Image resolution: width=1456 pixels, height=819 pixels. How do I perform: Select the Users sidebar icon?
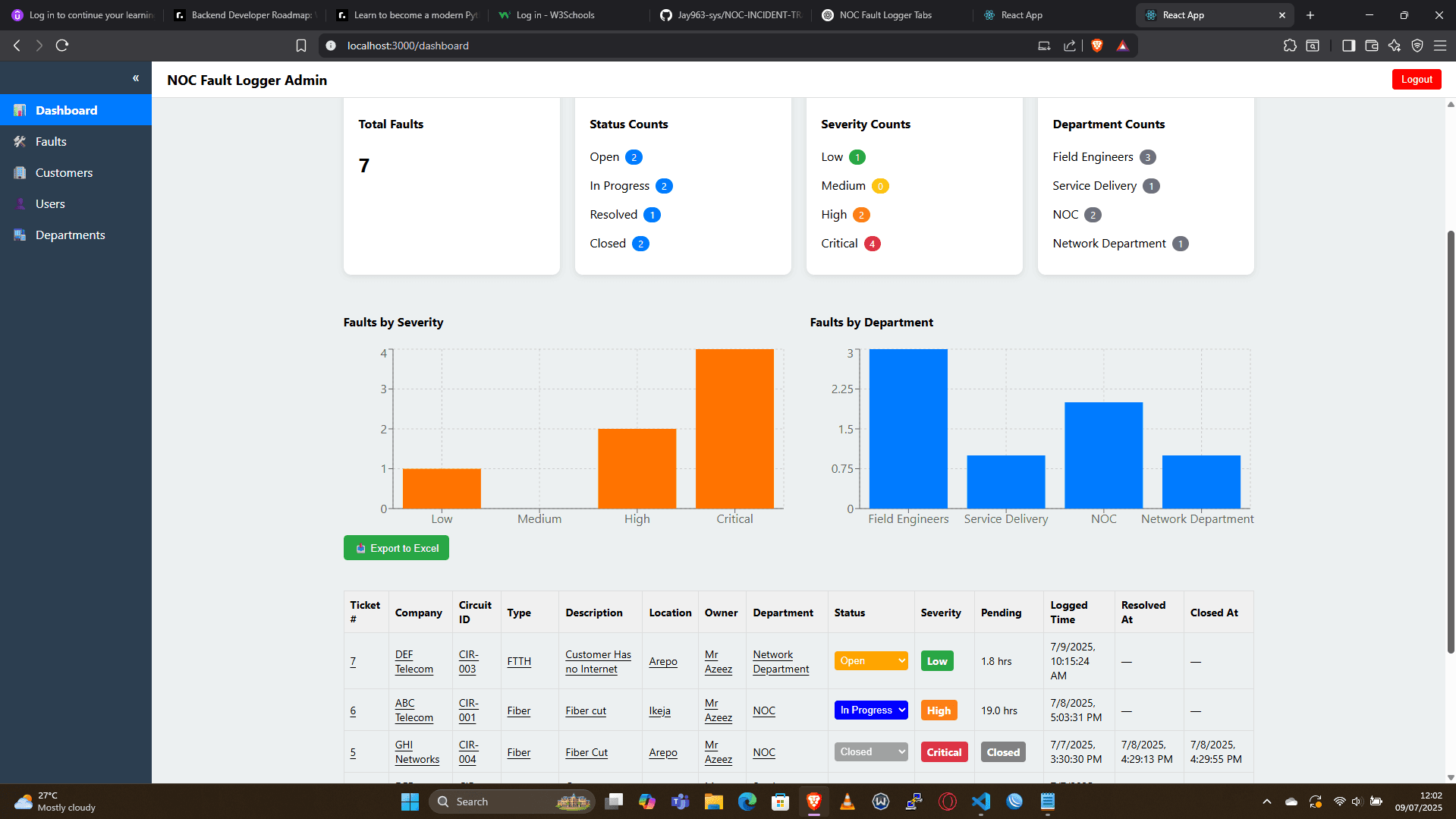[x=20, y=203]
